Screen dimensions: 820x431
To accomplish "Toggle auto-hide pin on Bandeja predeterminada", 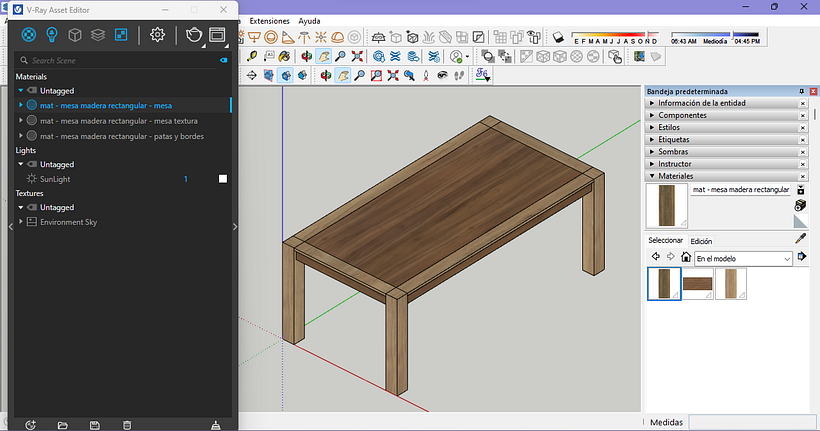I will pos(802,91).
